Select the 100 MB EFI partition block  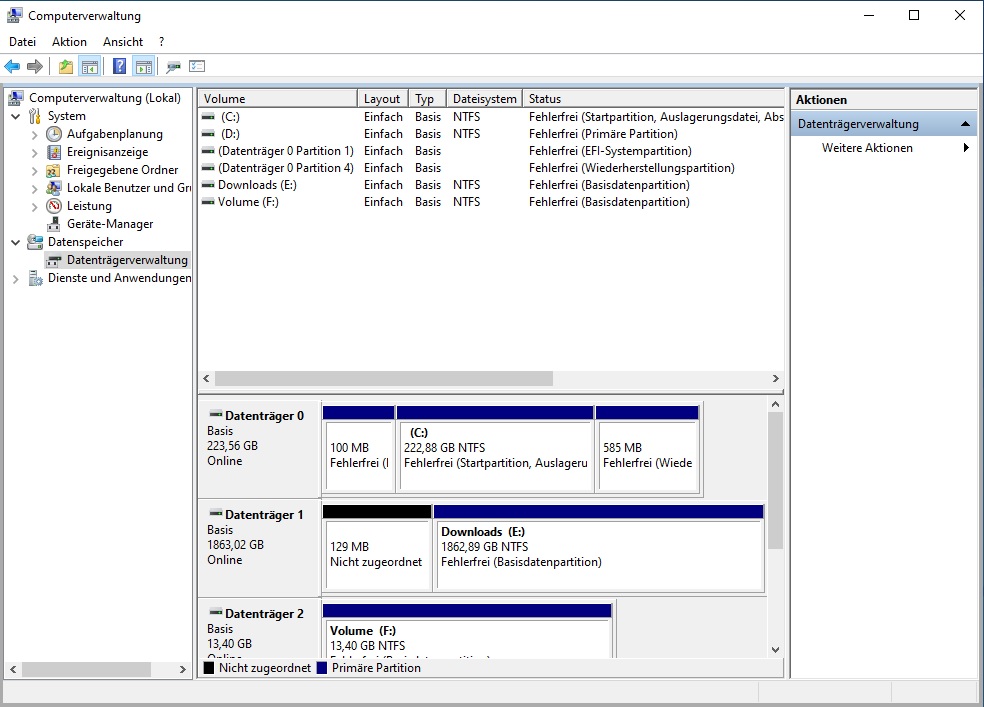(358, 449)
